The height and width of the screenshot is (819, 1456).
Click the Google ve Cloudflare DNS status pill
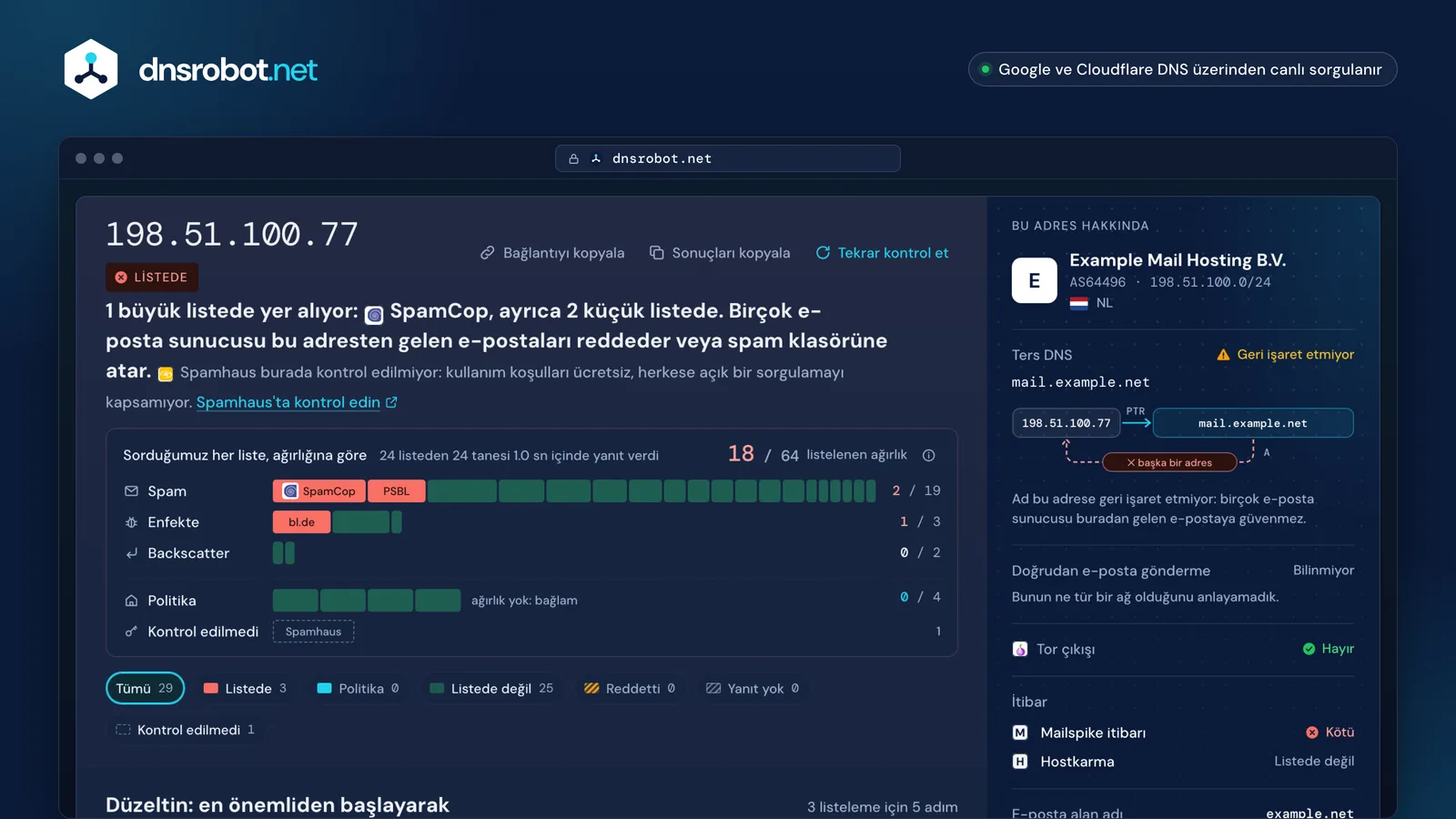click(x=1182, y=69)
